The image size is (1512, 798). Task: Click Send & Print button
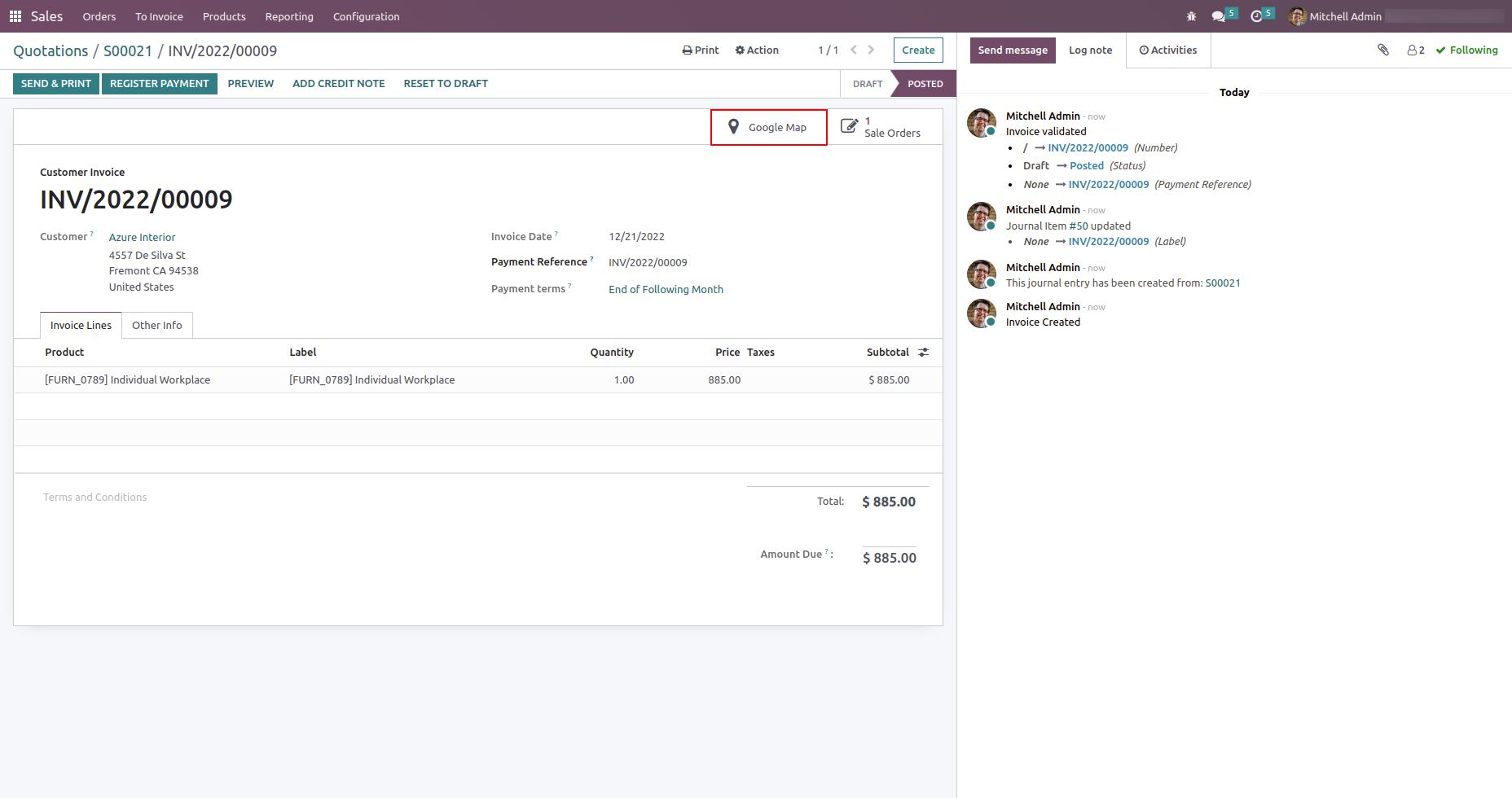point(56,84)
